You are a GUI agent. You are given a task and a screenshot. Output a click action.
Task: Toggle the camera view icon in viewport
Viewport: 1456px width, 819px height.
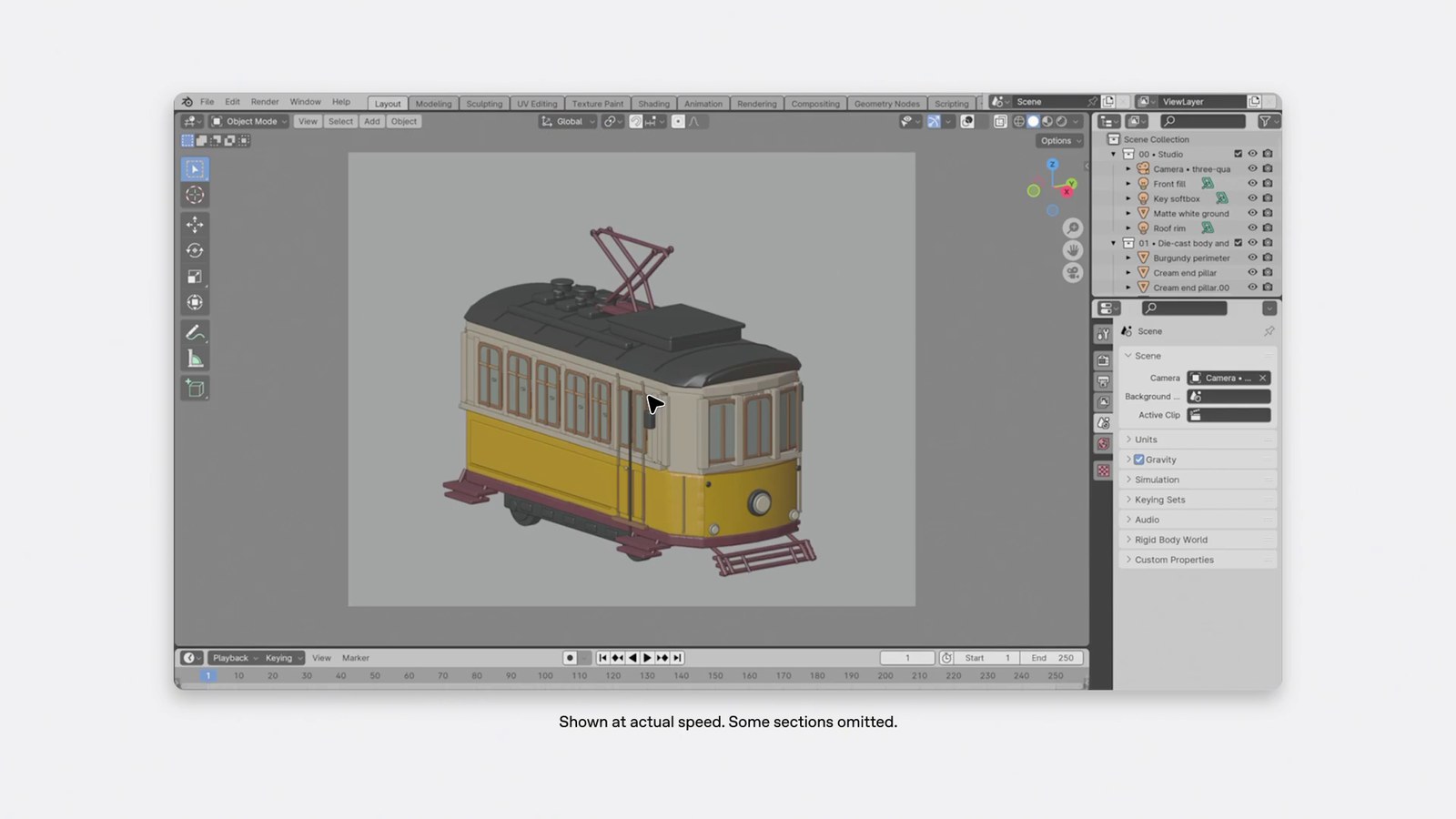(1073, 273)
